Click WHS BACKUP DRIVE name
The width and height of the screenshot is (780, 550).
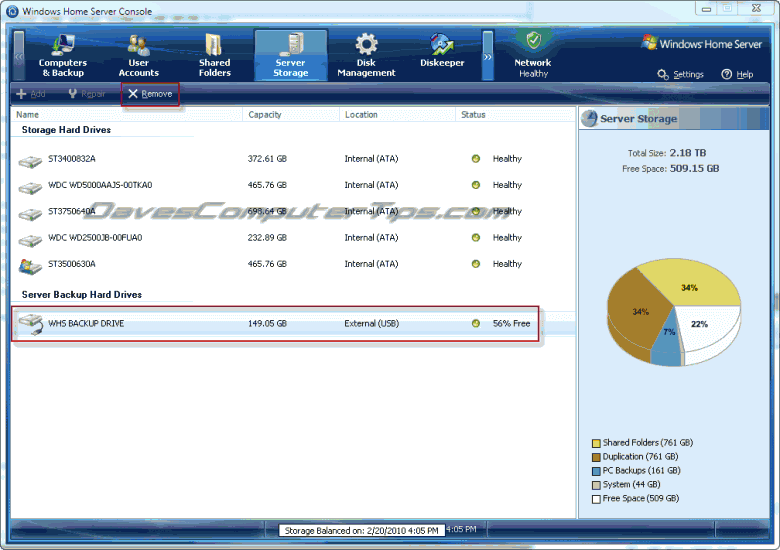[x=86, y=324]
